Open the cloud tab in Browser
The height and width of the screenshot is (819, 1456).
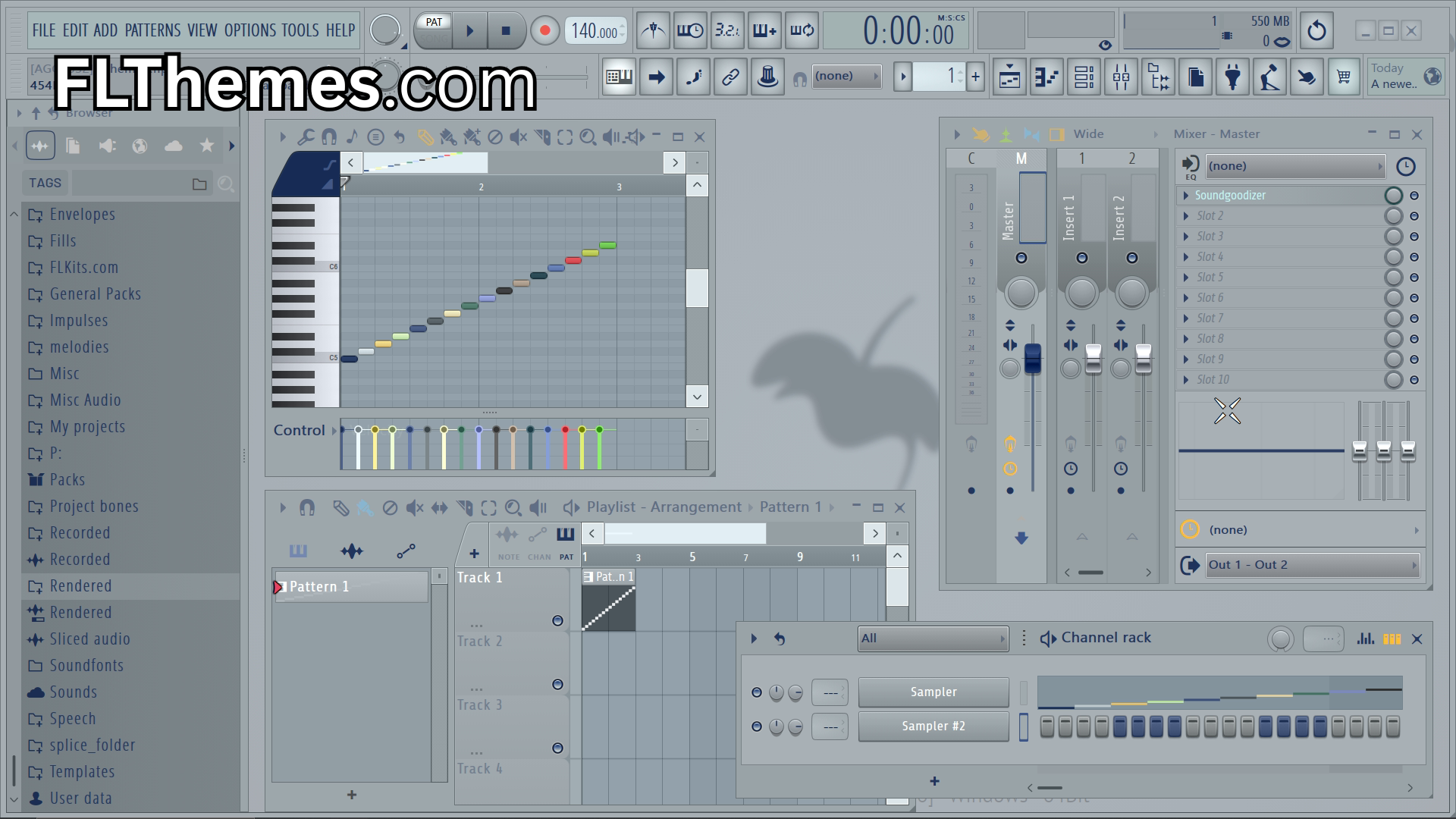[173, 146]
